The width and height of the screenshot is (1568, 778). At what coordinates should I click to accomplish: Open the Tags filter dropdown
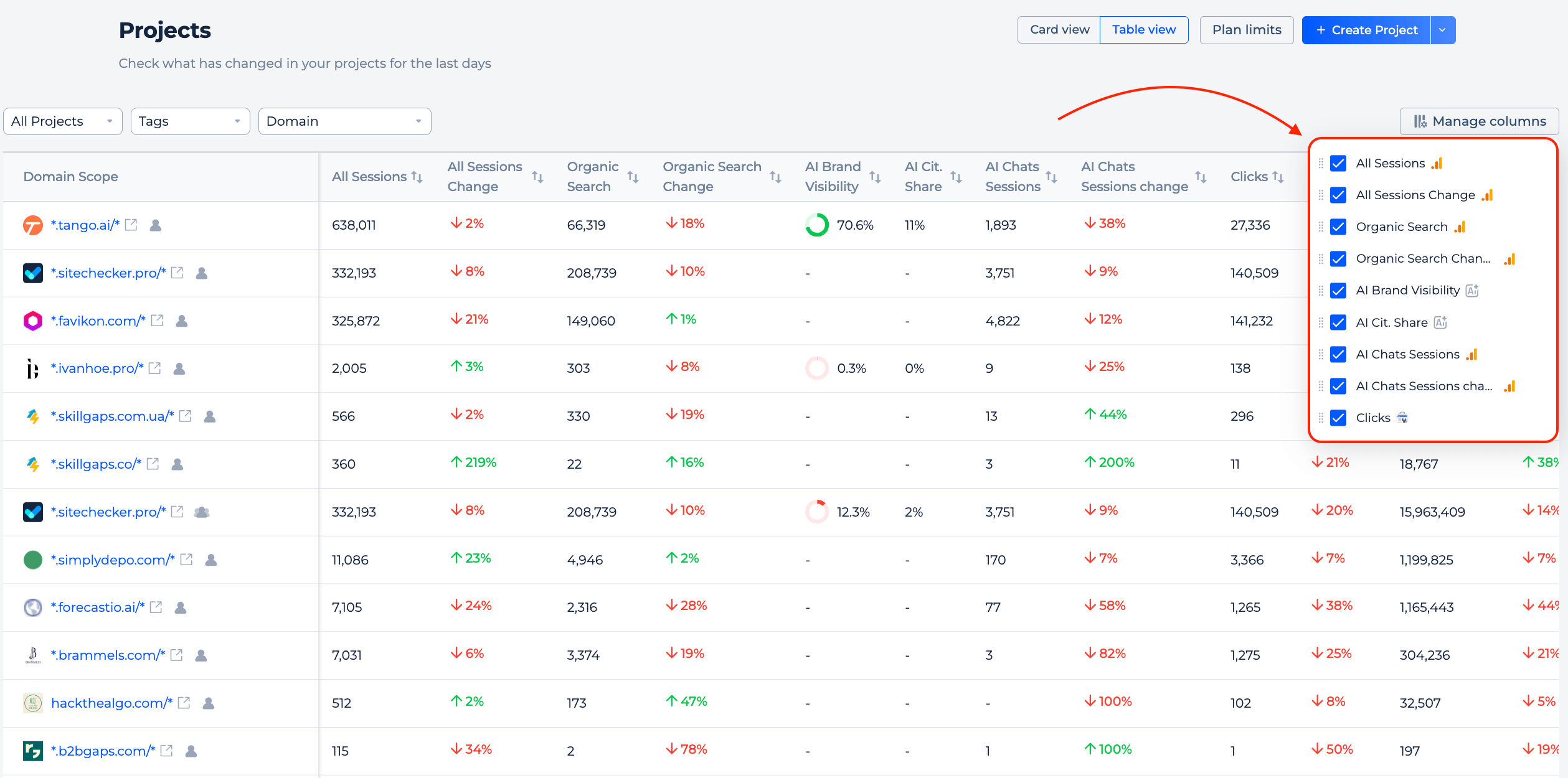click(191, 121)
